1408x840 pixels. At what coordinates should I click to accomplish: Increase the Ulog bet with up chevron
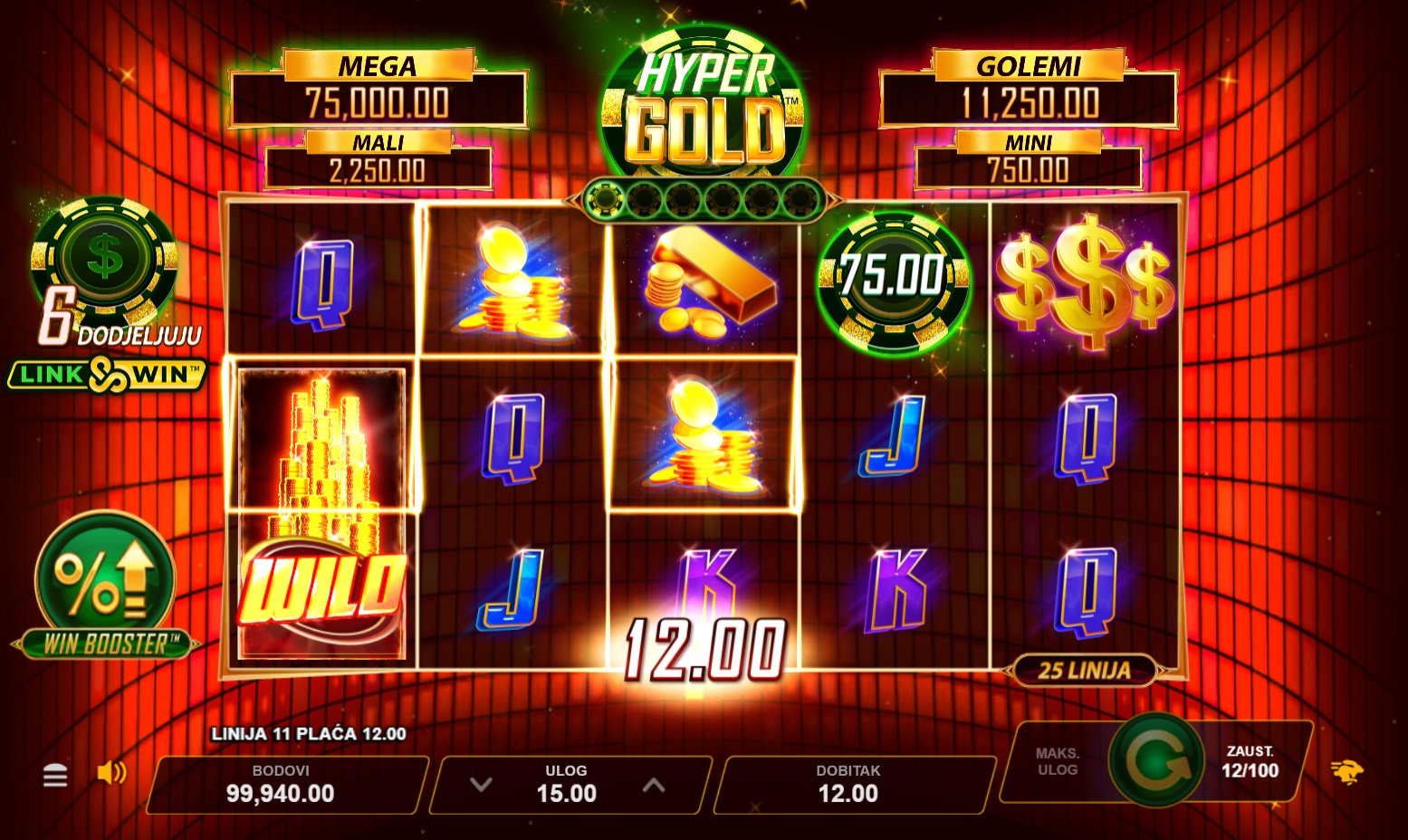coord(654,785)
